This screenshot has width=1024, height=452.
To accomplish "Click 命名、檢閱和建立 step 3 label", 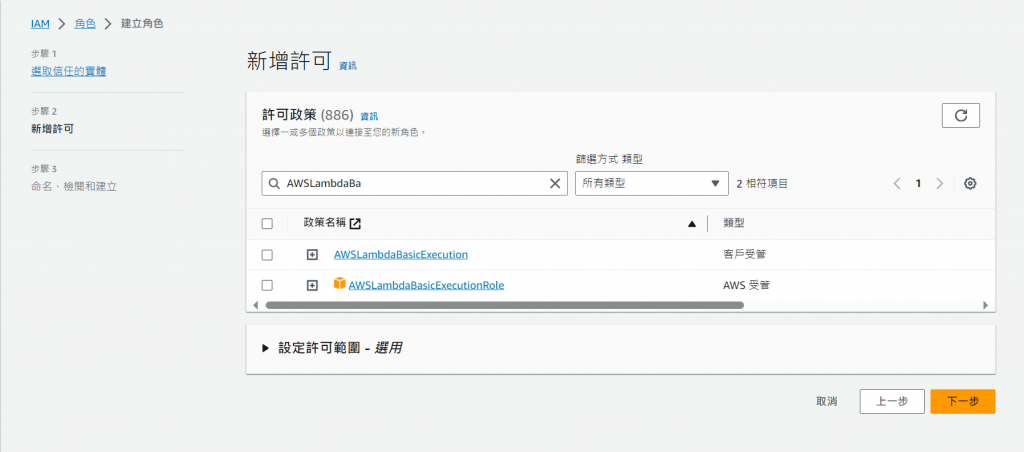I will click(74, 186).
